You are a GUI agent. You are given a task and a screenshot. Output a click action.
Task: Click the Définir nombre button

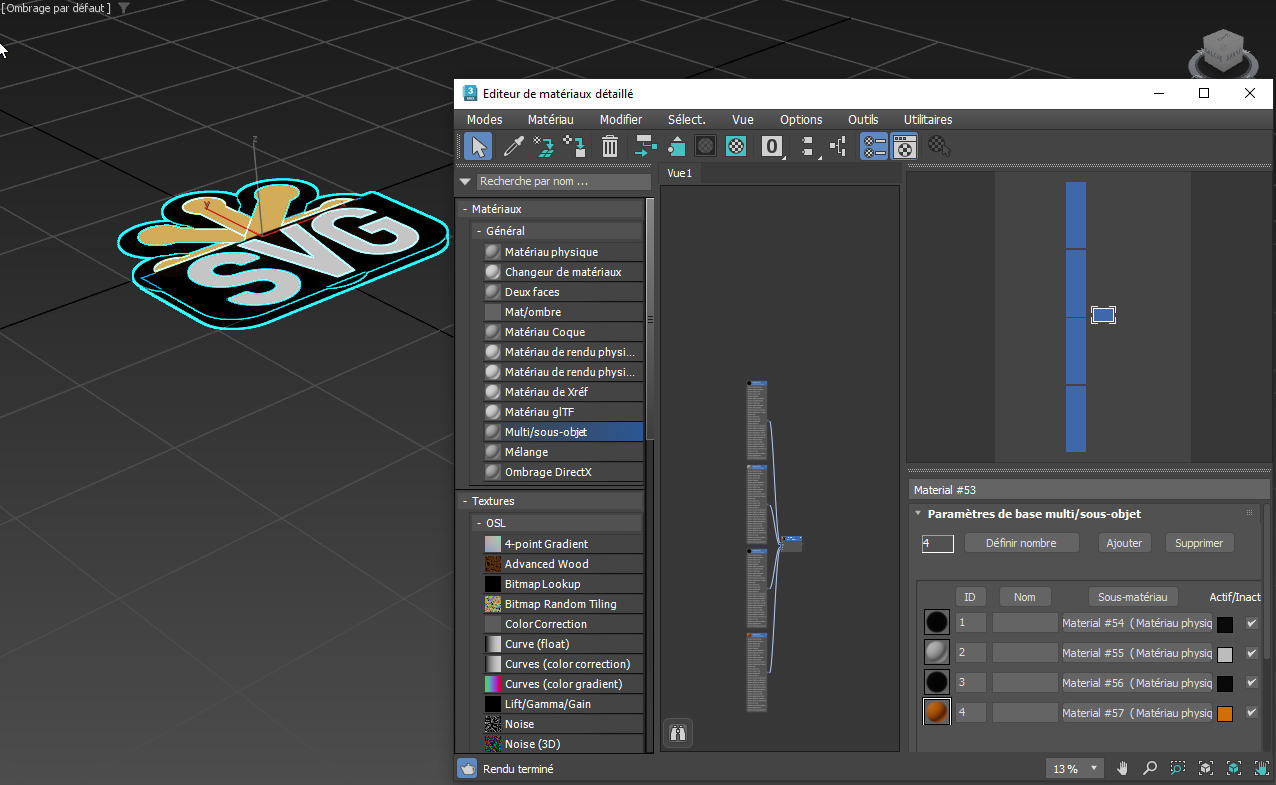coord(1022,543)
